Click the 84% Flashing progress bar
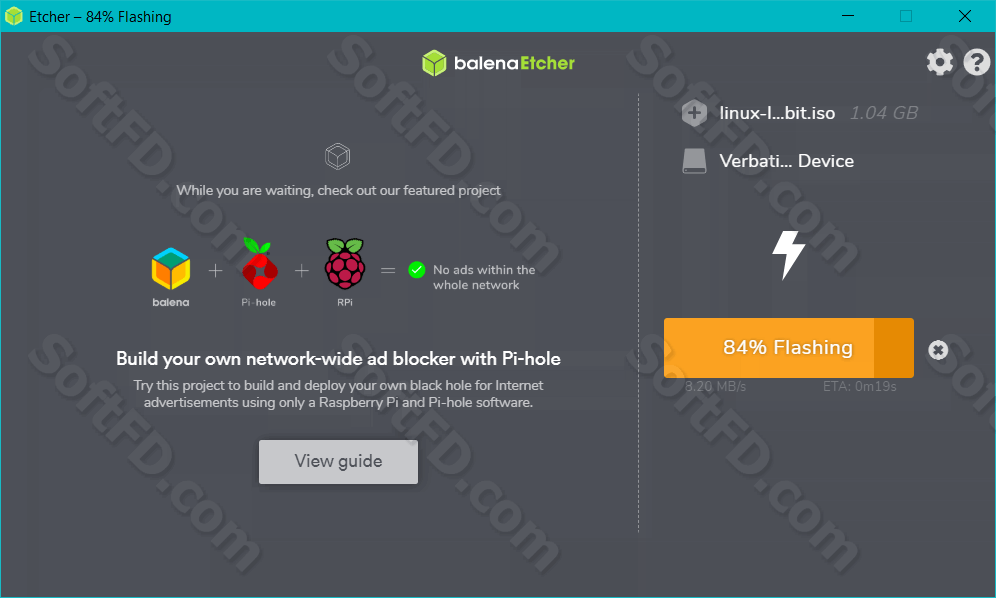This screenshot has height=598, width=996. pyautogui.click(x=788, y=348)
